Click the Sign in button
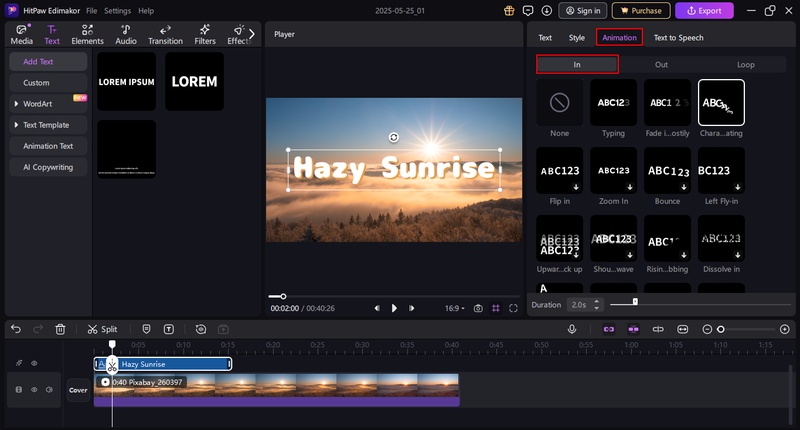 [583, 11]
